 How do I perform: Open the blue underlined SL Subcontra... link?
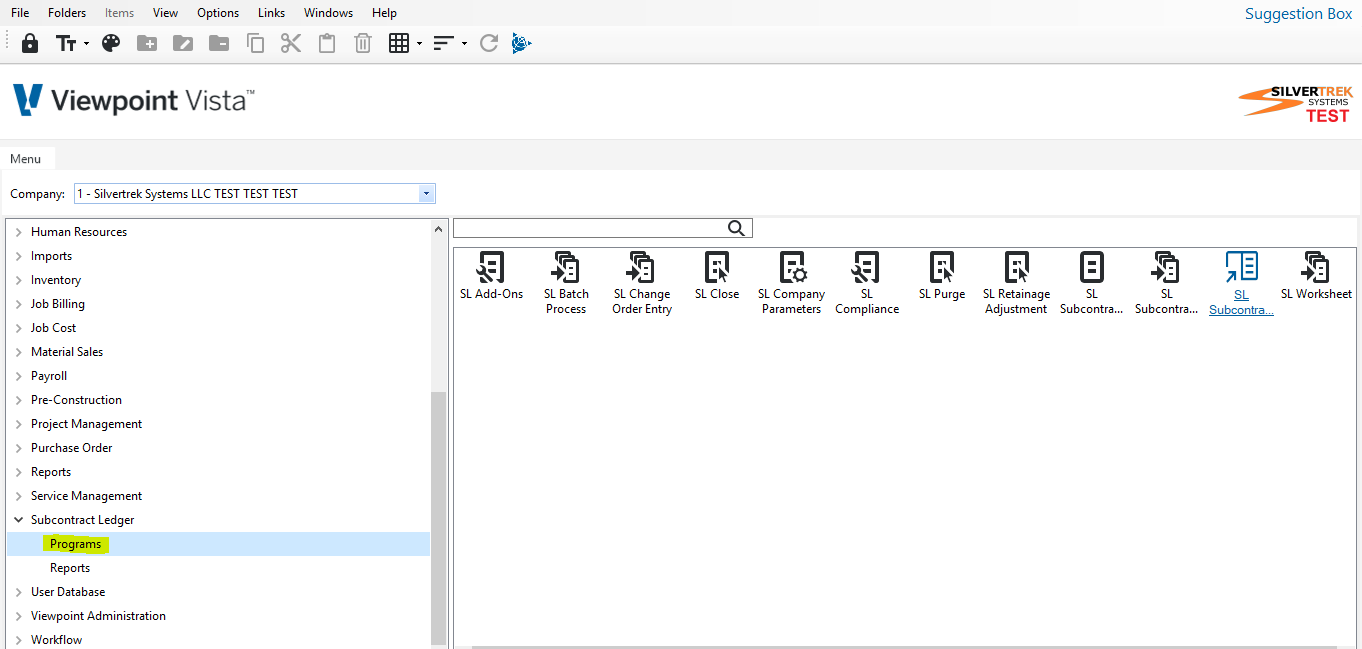(1241, 284)
